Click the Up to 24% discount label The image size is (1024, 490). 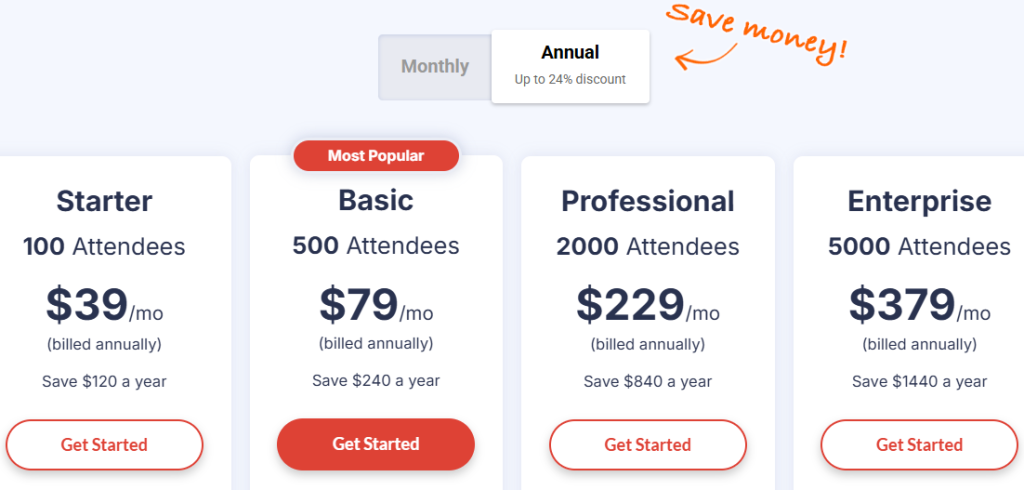tap(570, 80)
